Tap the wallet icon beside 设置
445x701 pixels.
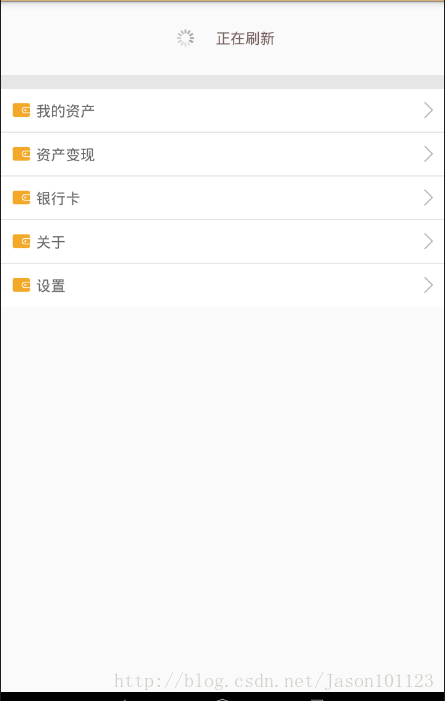pos(21,285)
